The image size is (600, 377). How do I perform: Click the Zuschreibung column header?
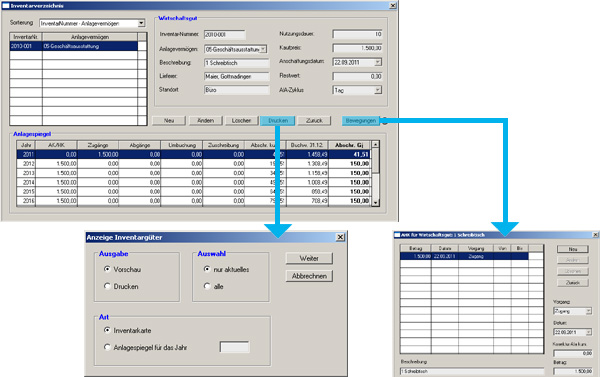click(x=223, y=145)
